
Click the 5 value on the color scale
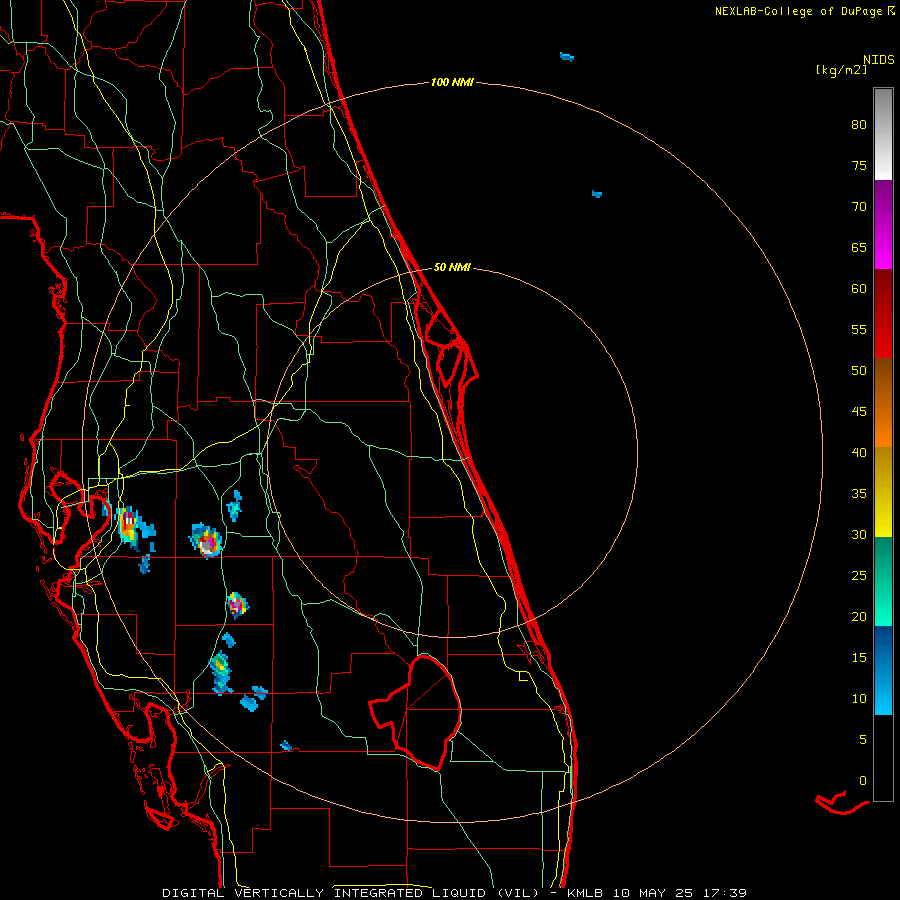(x=863, y=740)
